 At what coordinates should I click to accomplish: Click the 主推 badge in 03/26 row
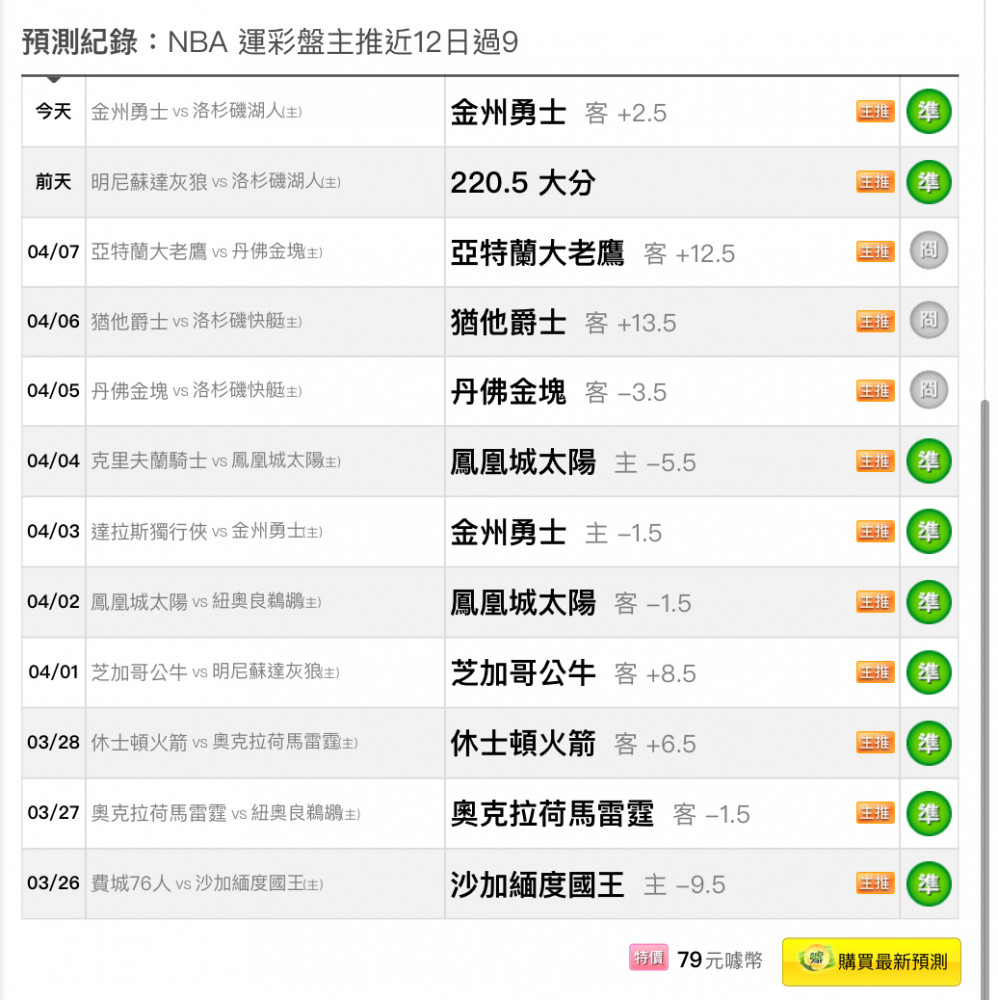tap(875, 883)
